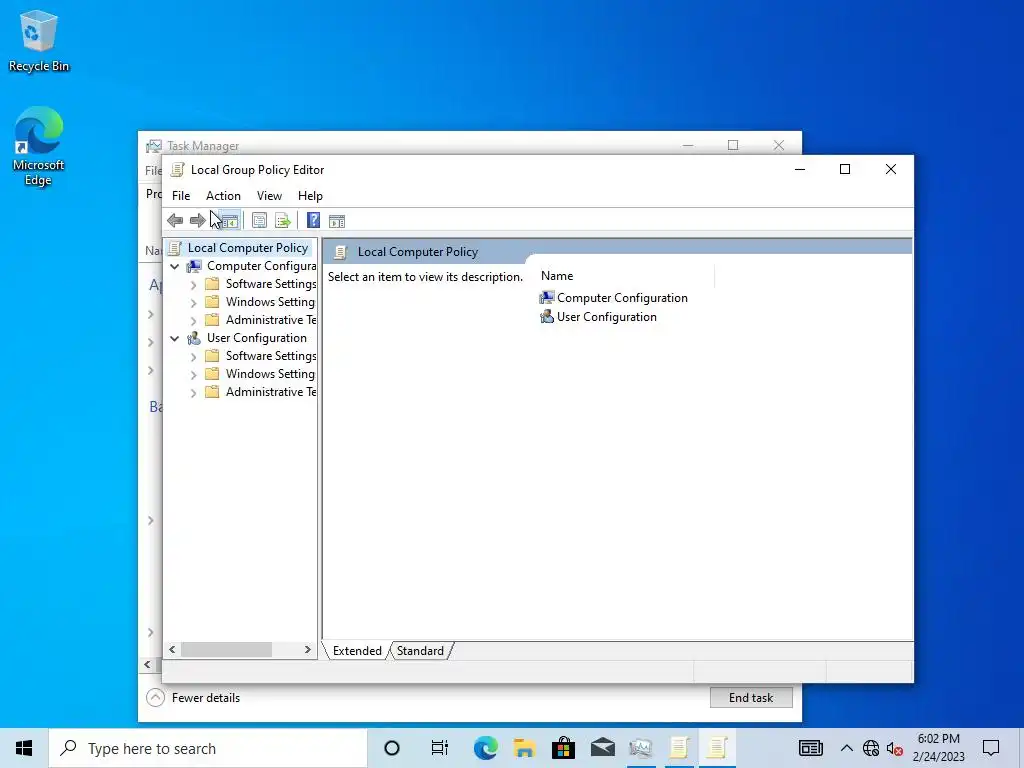The image size is (1024, 768).
Task: Open the Action menu
Action: [x=223, y=196]
